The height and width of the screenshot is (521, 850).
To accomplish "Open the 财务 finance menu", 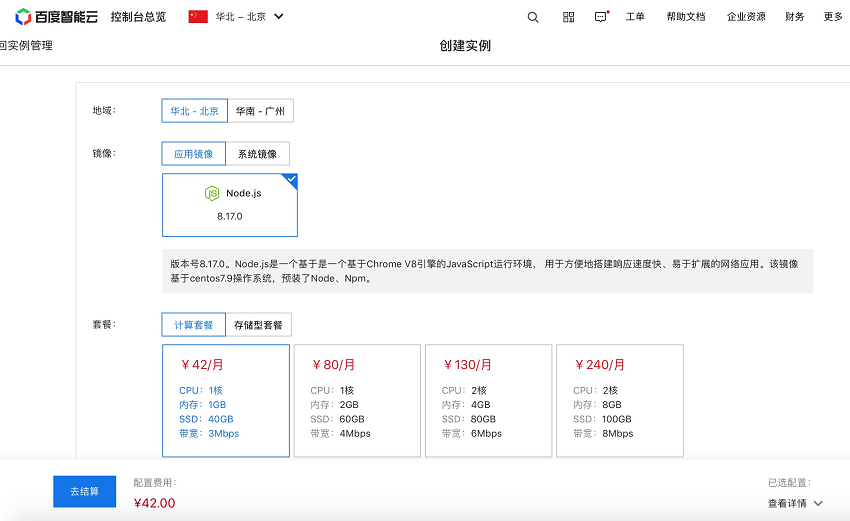I will pyautogui.click(x=794, y=17).
